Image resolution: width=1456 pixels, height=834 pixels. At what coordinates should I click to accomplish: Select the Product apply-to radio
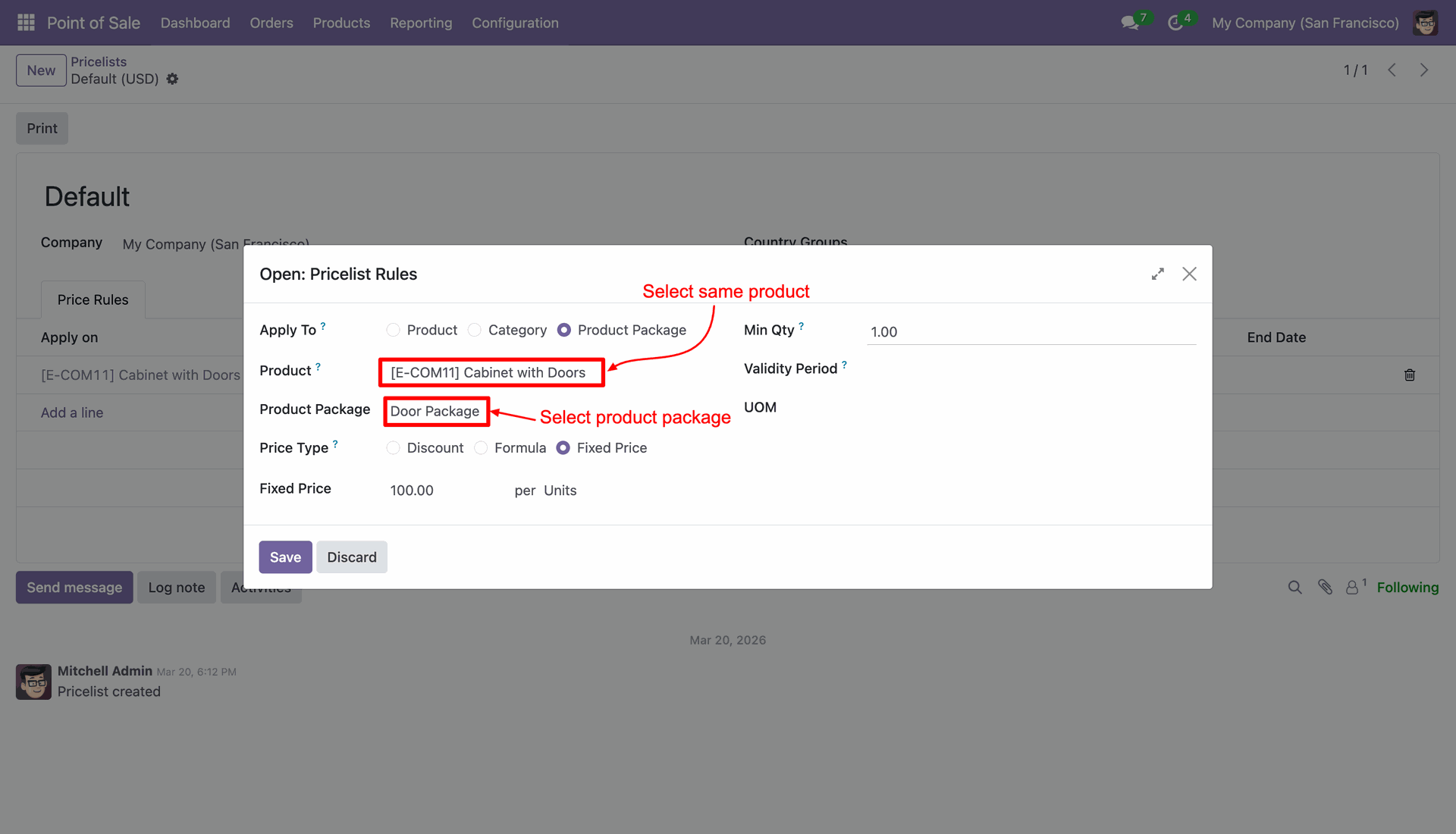click(x=393, y=330)
